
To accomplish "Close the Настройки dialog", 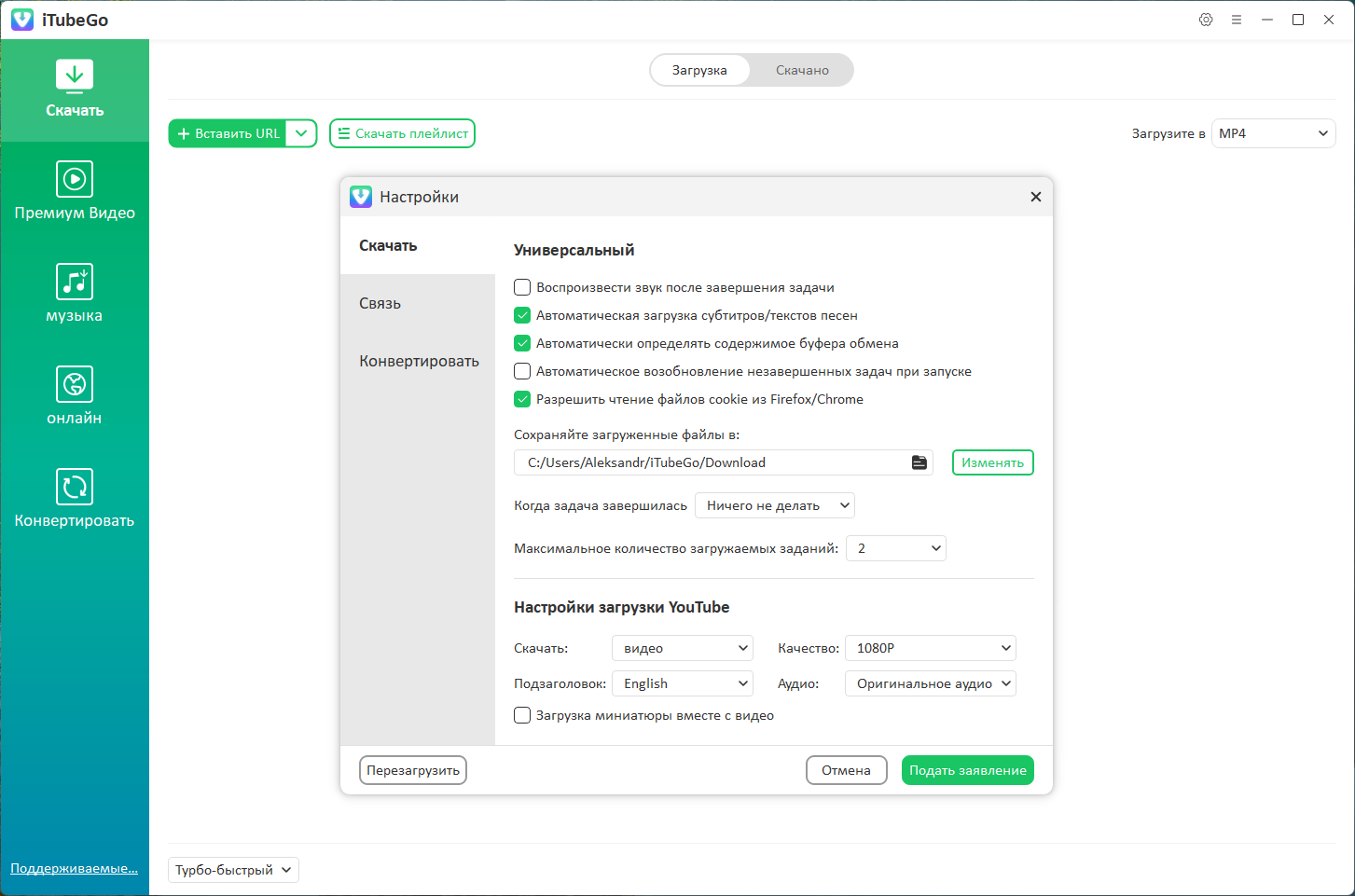I will pos(1035,197).
